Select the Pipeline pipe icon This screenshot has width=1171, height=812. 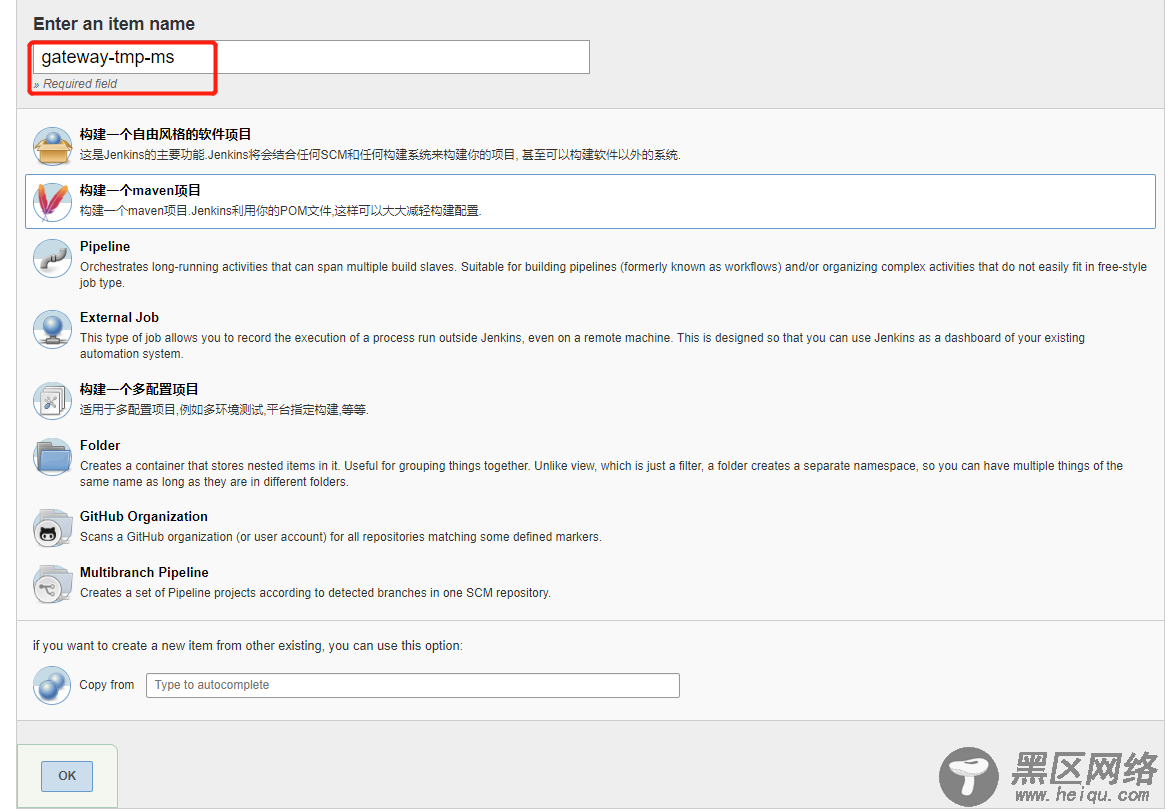52,258
